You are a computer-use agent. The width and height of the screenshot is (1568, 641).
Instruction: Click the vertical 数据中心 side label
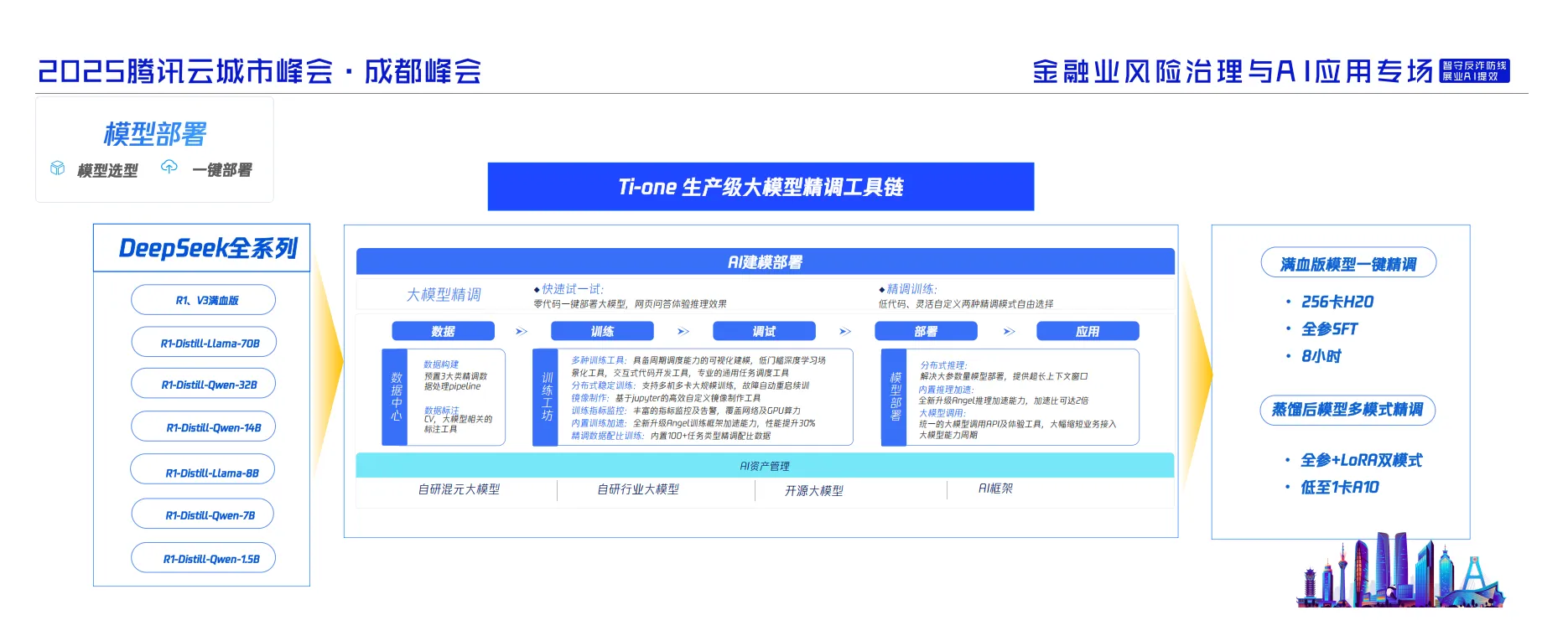395,397
